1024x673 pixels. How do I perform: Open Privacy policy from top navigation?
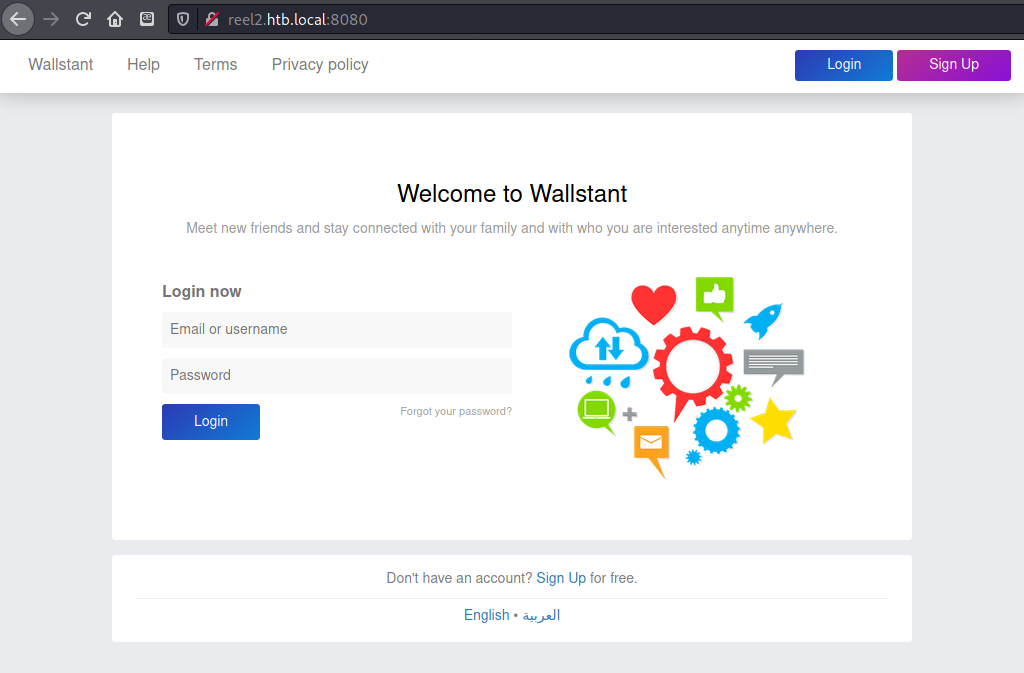pos(320,65)
